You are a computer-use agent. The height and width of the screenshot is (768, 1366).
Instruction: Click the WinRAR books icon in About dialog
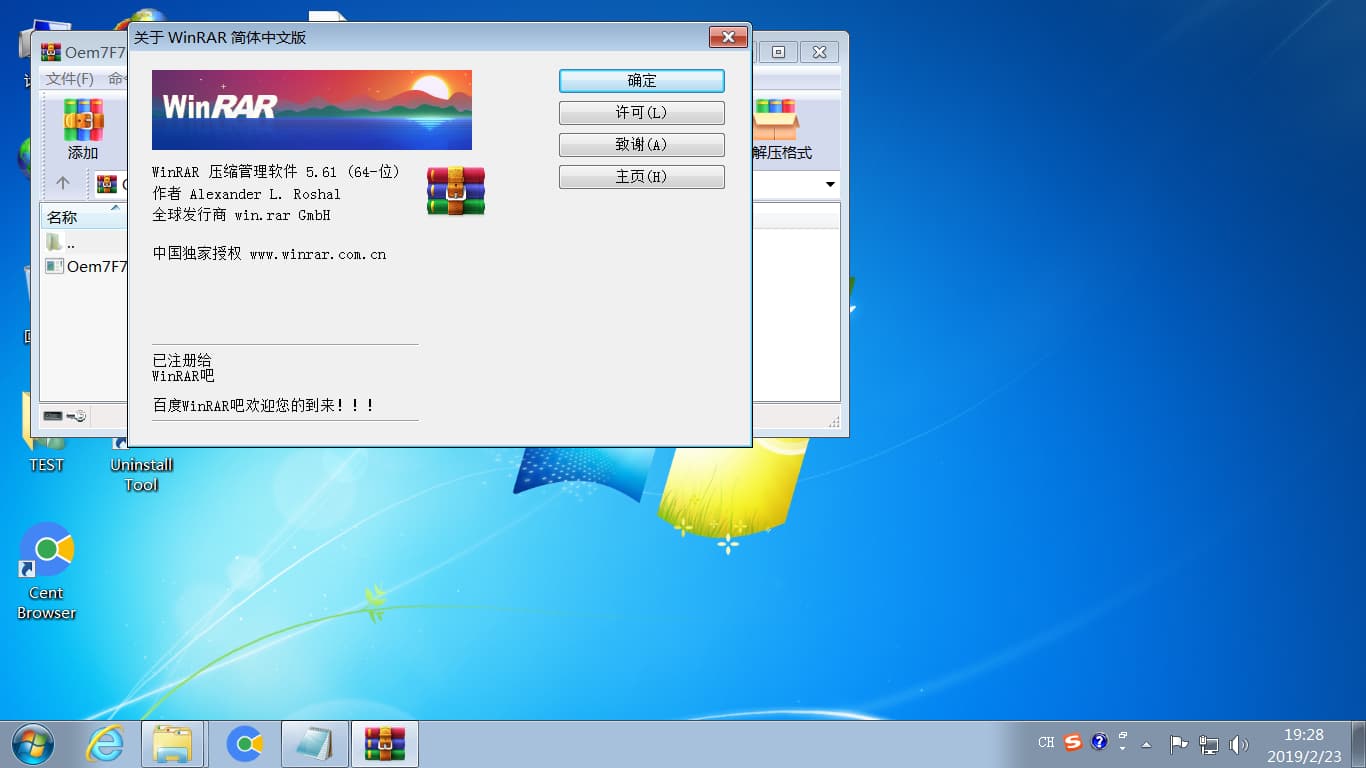click(456, 191)
